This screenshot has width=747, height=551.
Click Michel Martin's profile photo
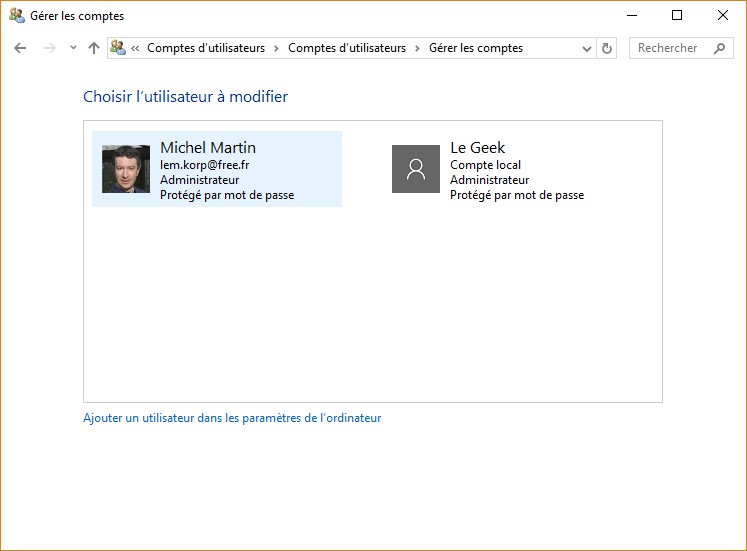point(126,169)
